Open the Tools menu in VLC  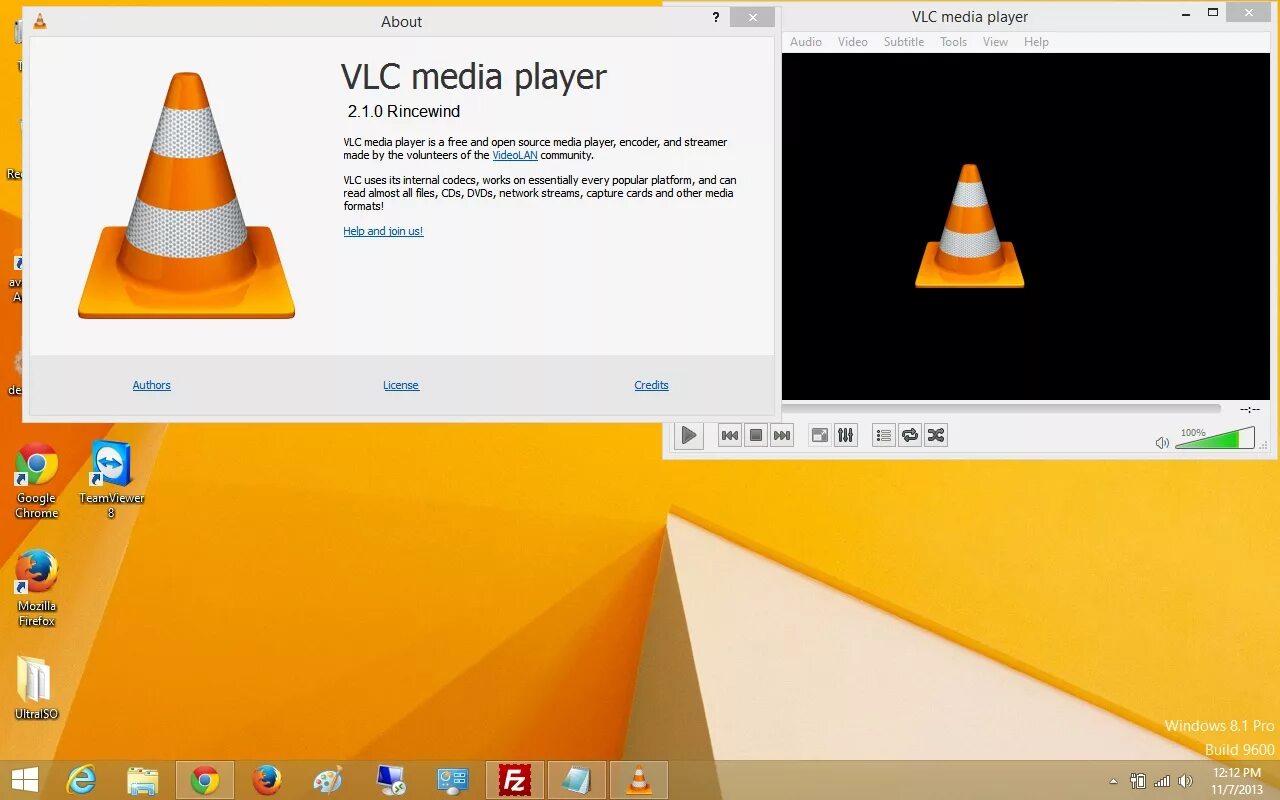954,42
